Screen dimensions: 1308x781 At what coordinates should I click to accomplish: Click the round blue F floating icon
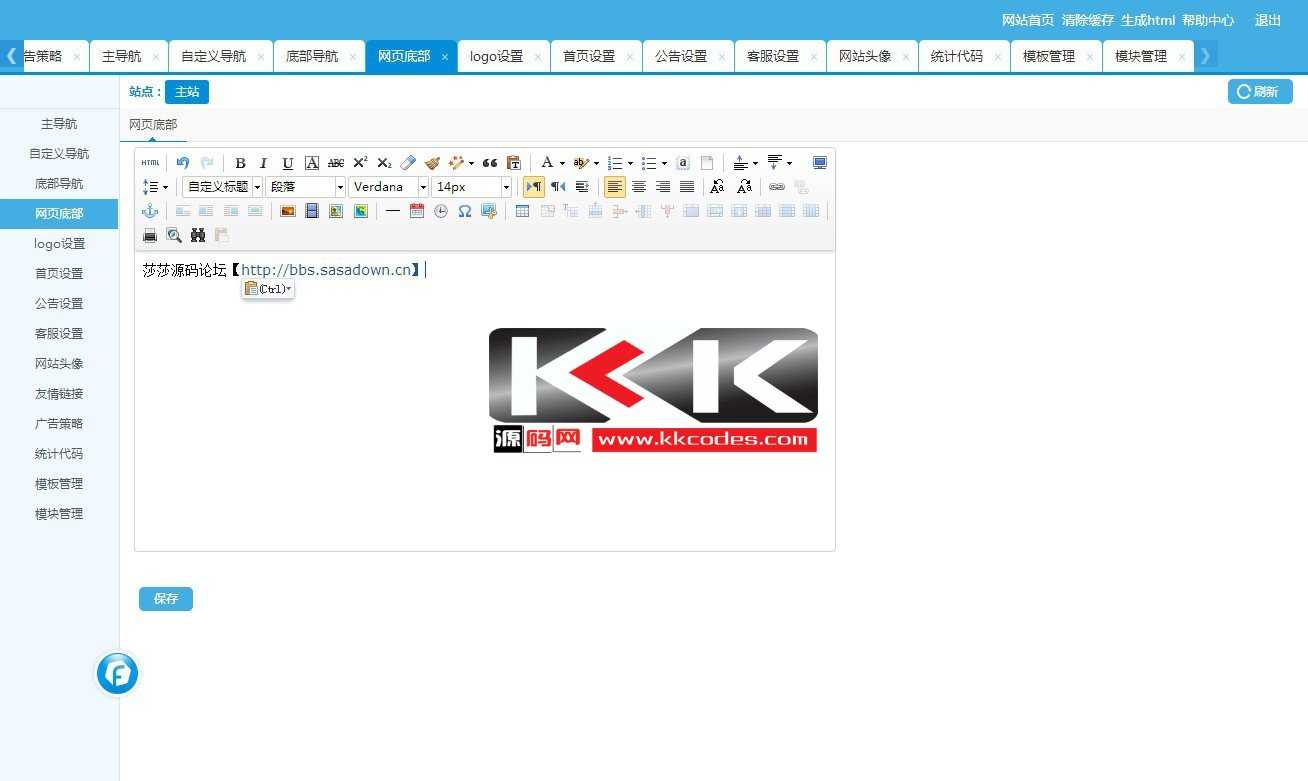coord(117,673)
